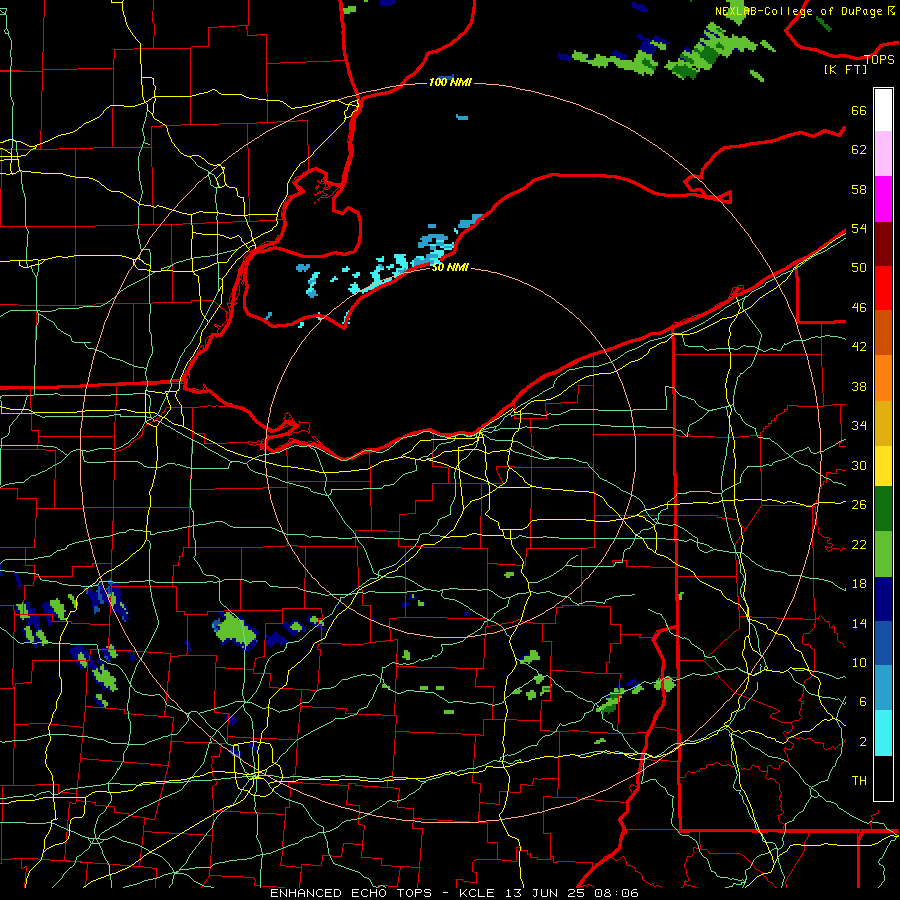Click the 54 scale value
The width and height of the screenshot is (900, 900).
859,228
